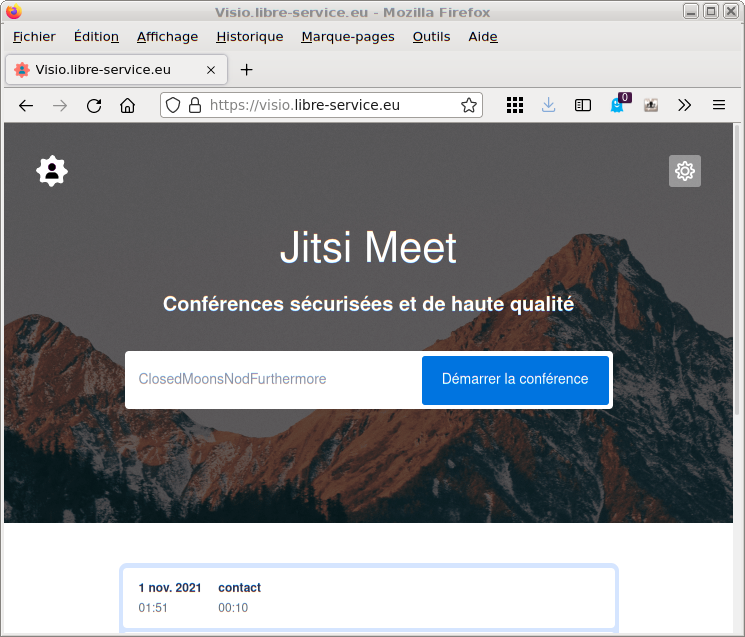
Task: Close the Firefox window
Action: (730, 11)
